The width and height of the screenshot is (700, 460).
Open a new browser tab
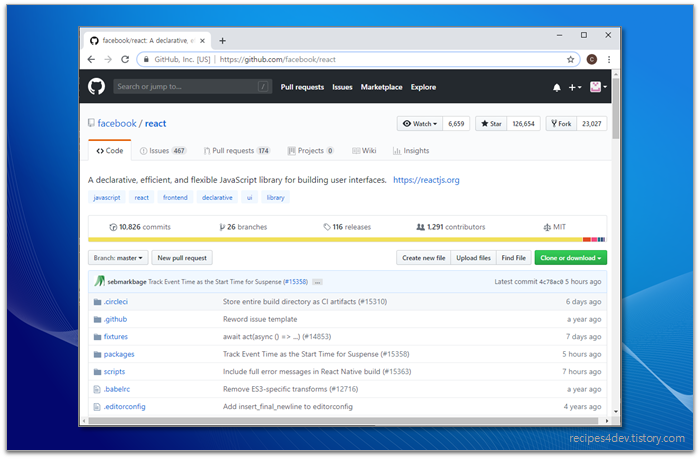(222, 41)
